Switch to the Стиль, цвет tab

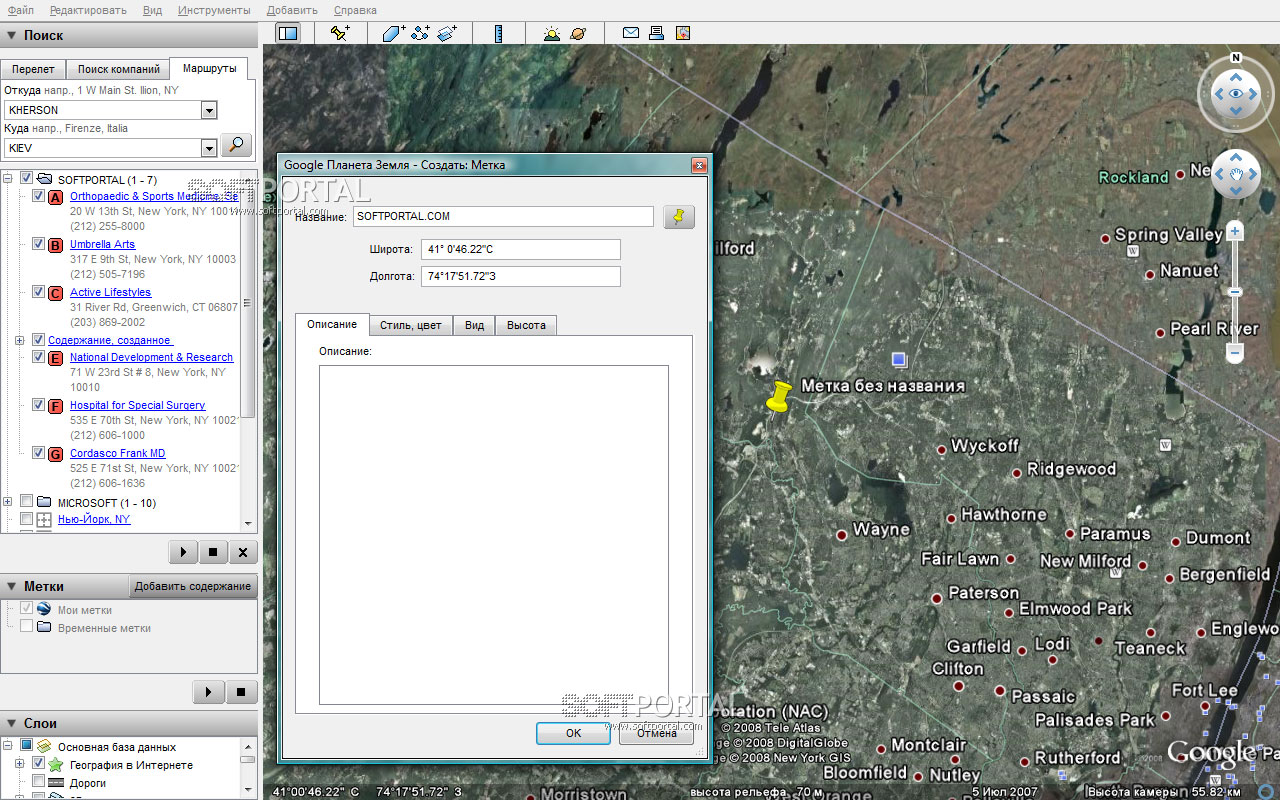tap(410, 325)
